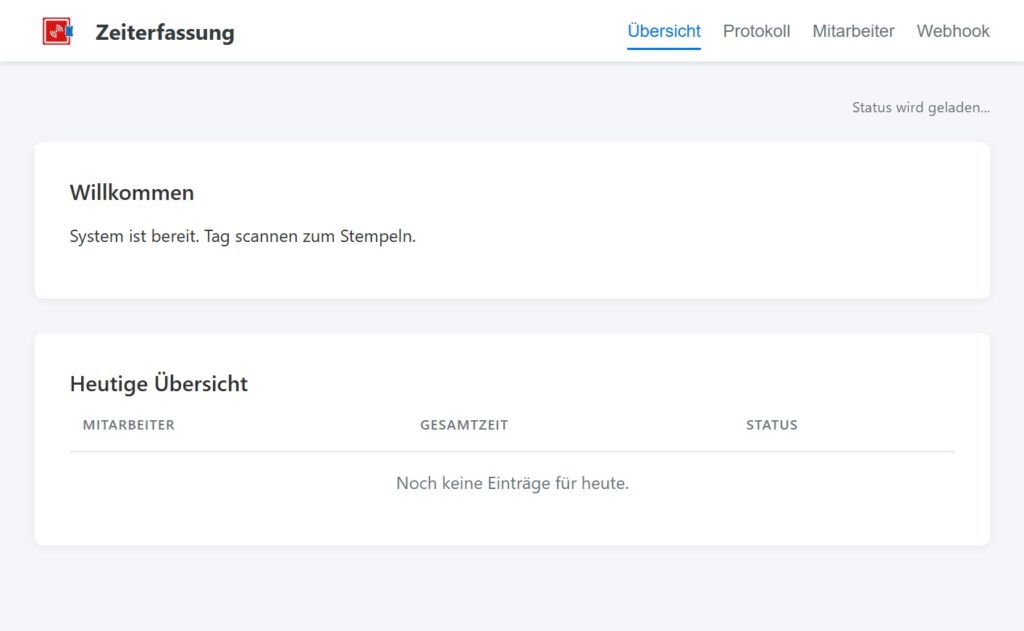Click the divider line under the table headers
This screenshot has width=1024, height=631.
(x=512, y=451)
